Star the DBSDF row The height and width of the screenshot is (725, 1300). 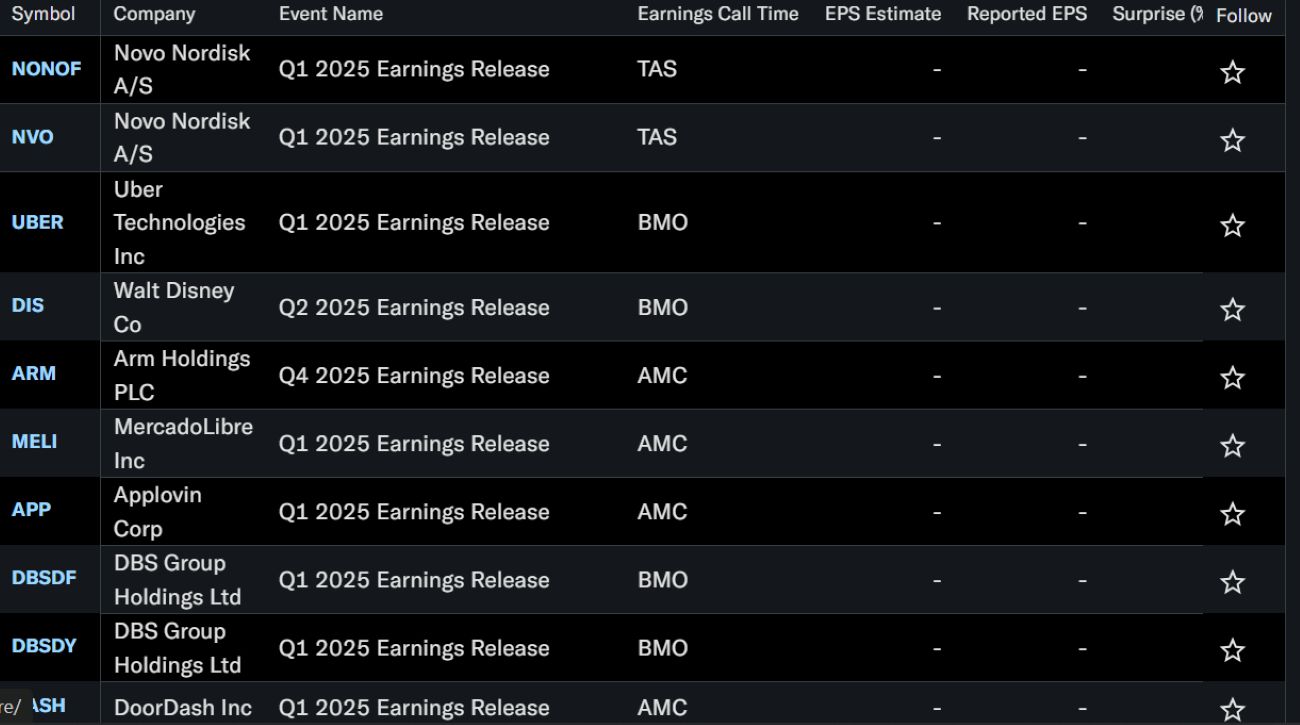[x=1232, y=581]
